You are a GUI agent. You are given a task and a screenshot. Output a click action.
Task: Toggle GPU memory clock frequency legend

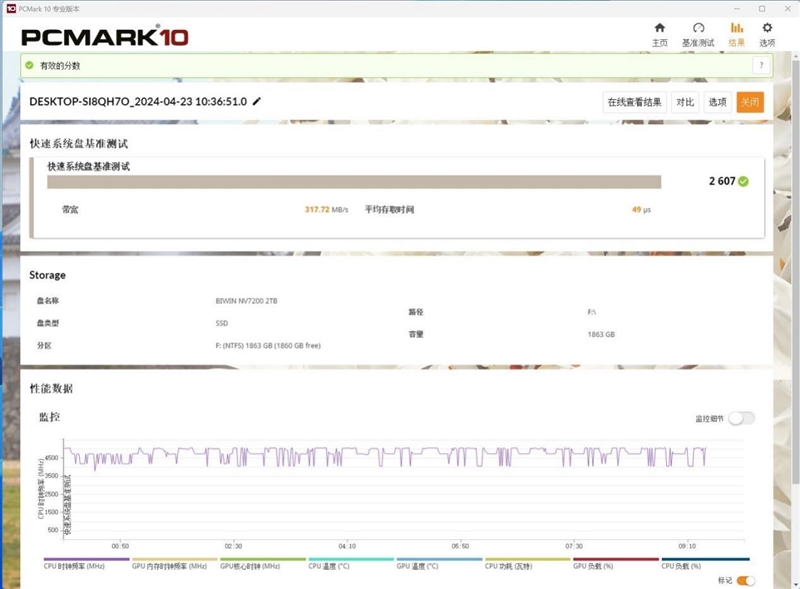(x=174, y=563)
